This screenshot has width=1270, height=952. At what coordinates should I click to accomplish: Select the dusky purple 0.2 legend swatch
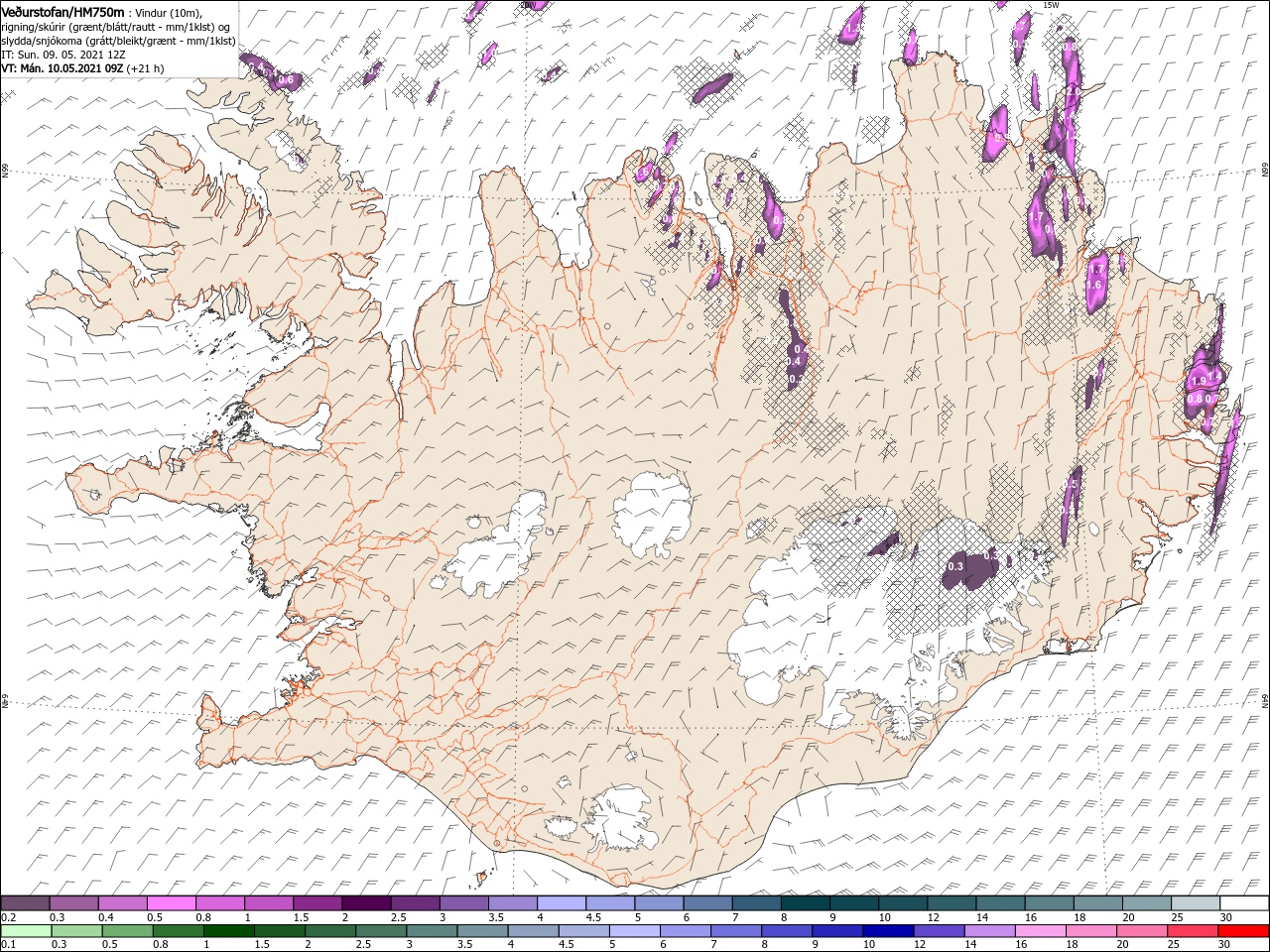25,903
